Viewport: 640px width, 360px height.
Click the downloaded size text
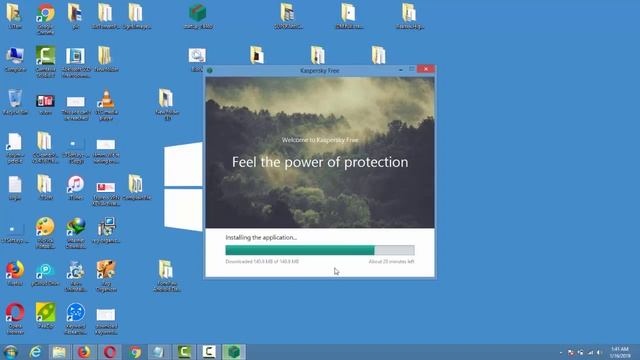tap(262, 261)
